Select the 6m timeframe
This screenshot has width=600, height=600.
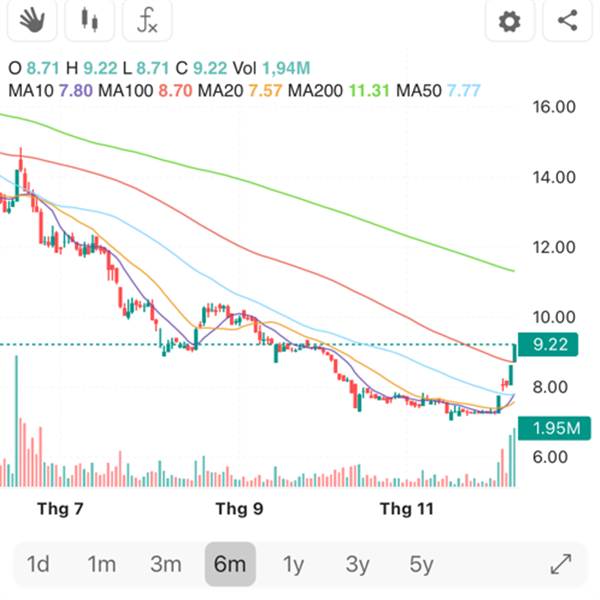point(230,564)
